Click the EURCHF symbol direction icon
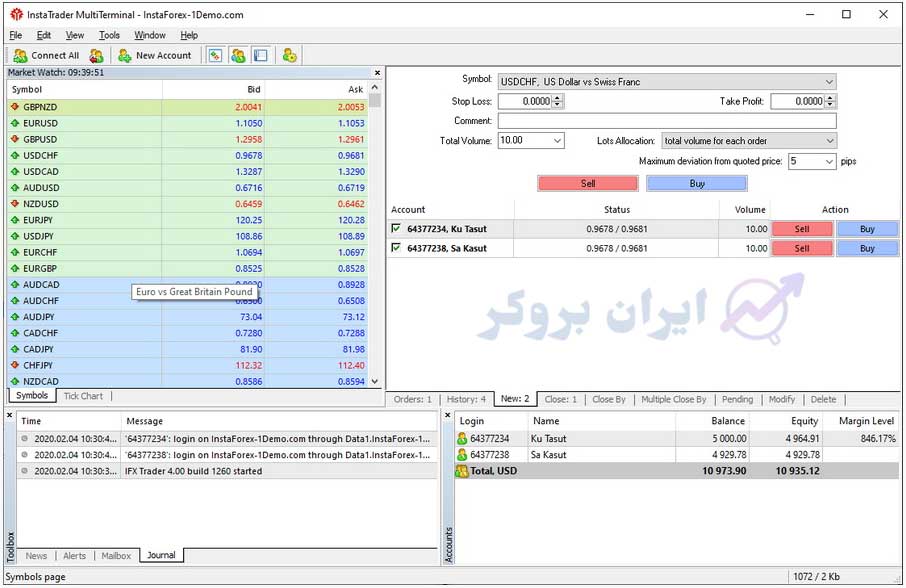The height and width of the screenshot is (588, 906). tap(15, 252)
